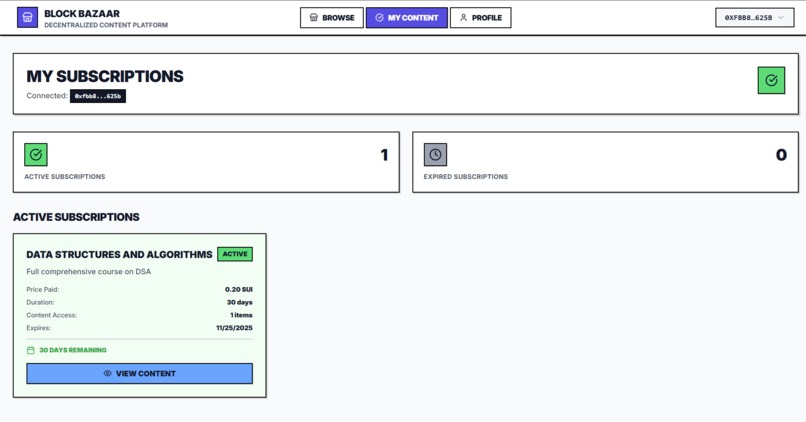Viewport: 806px width, 422px height.
Task: Click the 'Price Paid:' label
Action: coord(43,289)
